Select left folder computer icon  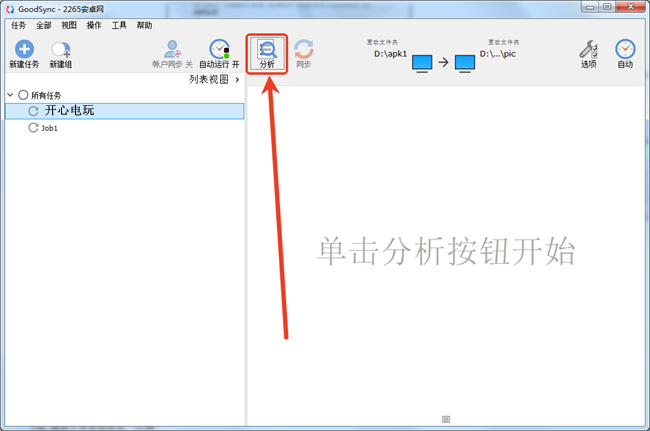422,63
